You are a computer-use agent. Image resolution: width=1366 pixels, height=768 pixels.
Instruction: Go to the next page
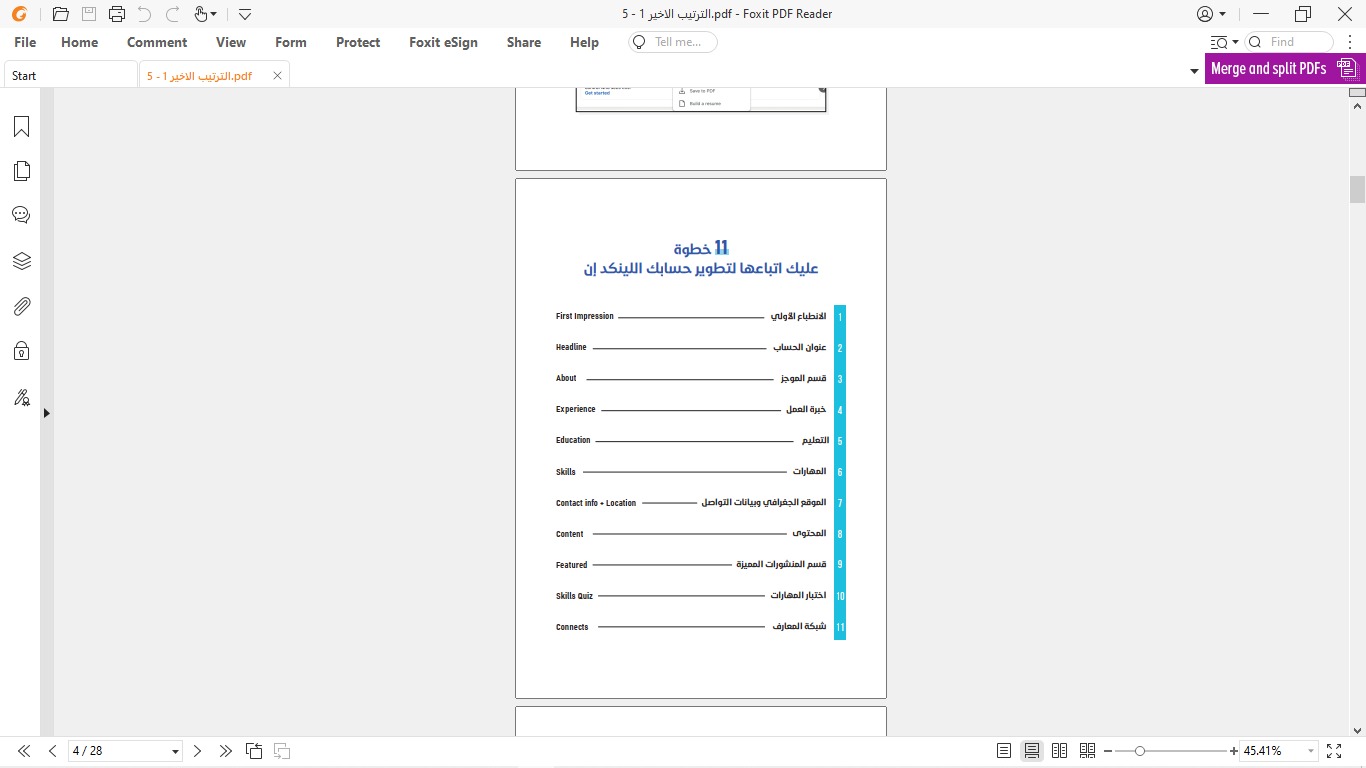coord(197,751)
